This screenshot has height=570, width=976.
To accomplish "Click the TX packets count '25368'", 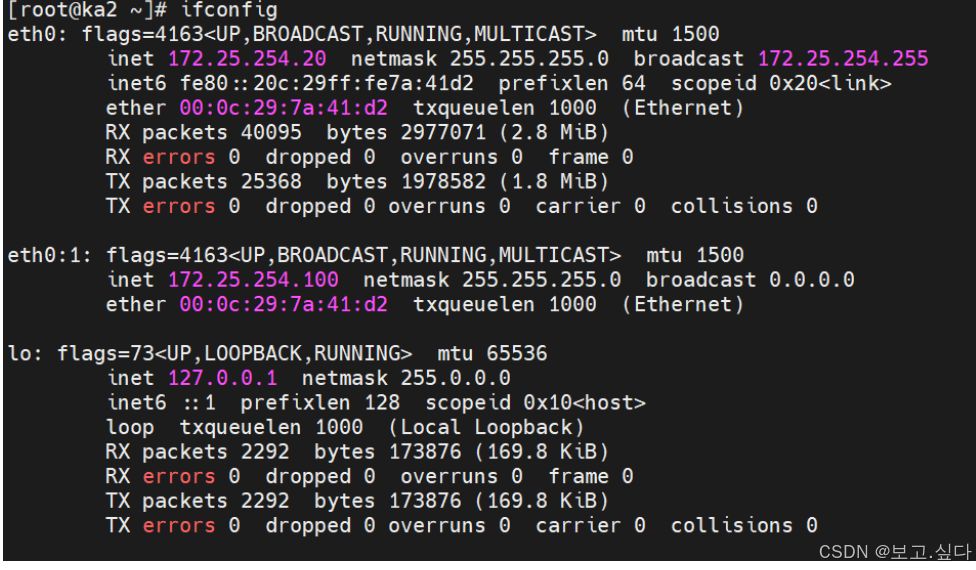I will [x=271, y=181].
